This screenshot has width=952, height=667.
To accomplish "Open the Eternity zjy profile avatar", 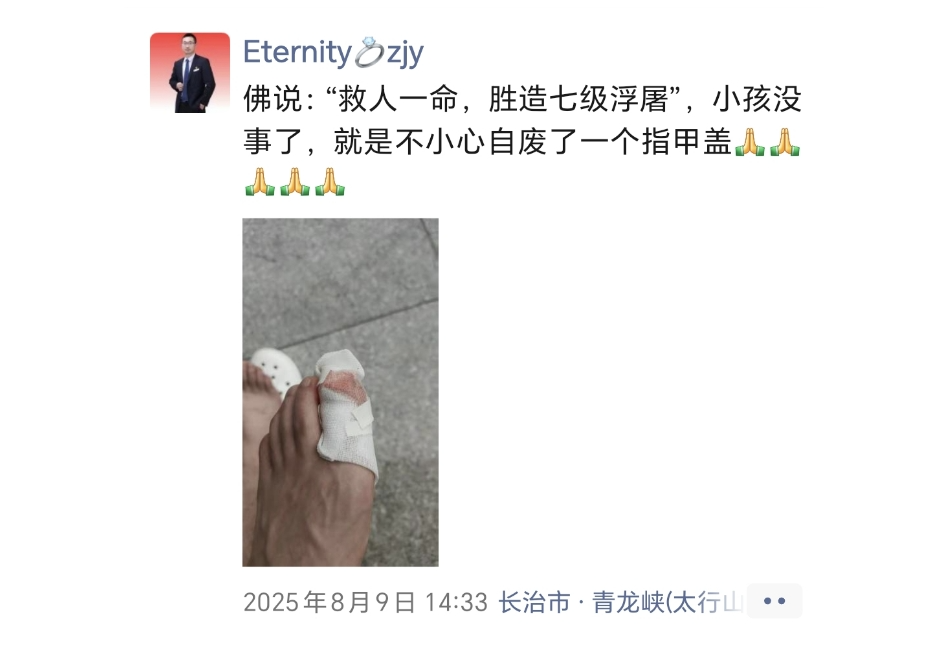I will tap(190, 72).
